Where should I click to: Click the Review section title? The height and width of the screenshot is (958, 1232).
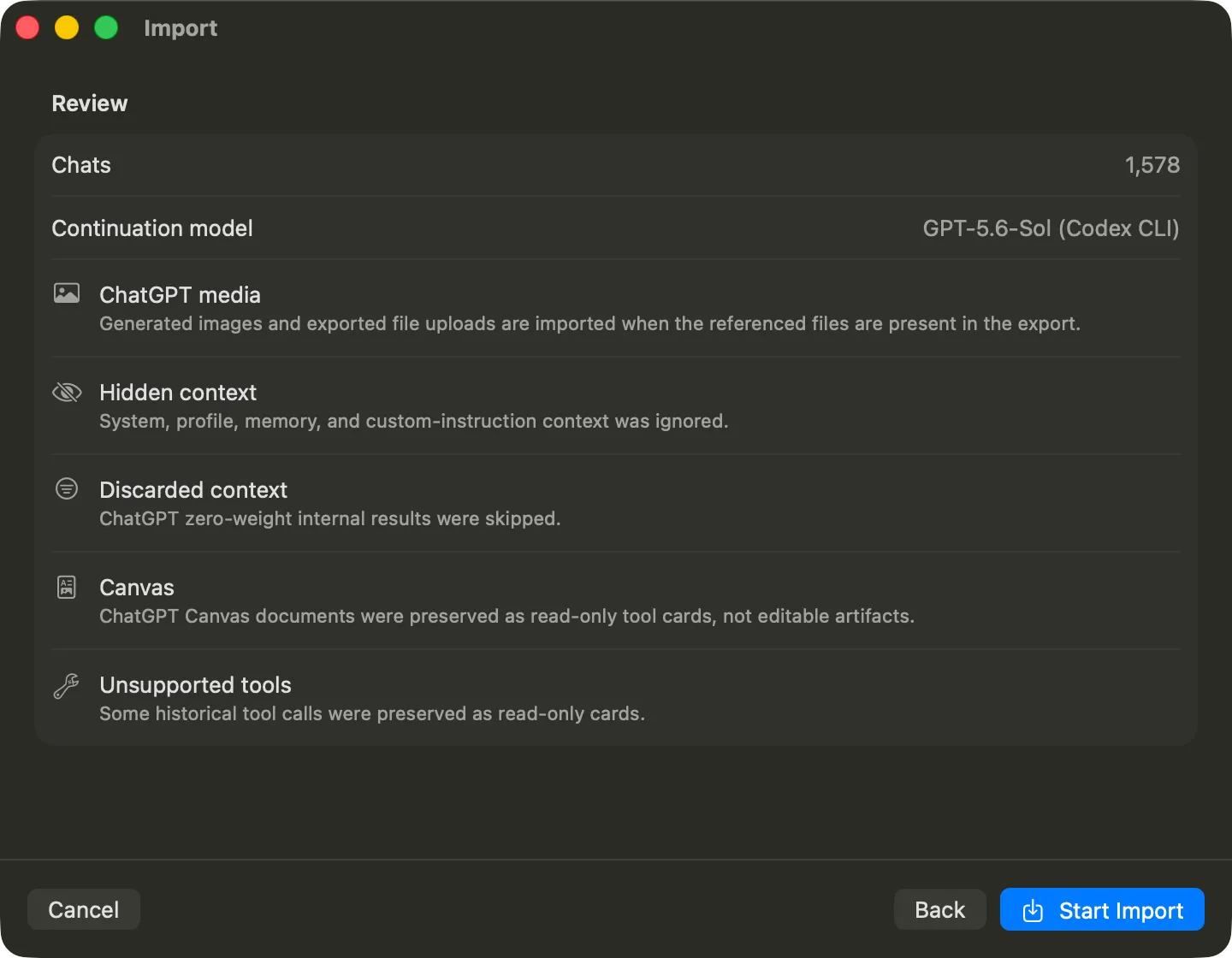pos(90,103)
